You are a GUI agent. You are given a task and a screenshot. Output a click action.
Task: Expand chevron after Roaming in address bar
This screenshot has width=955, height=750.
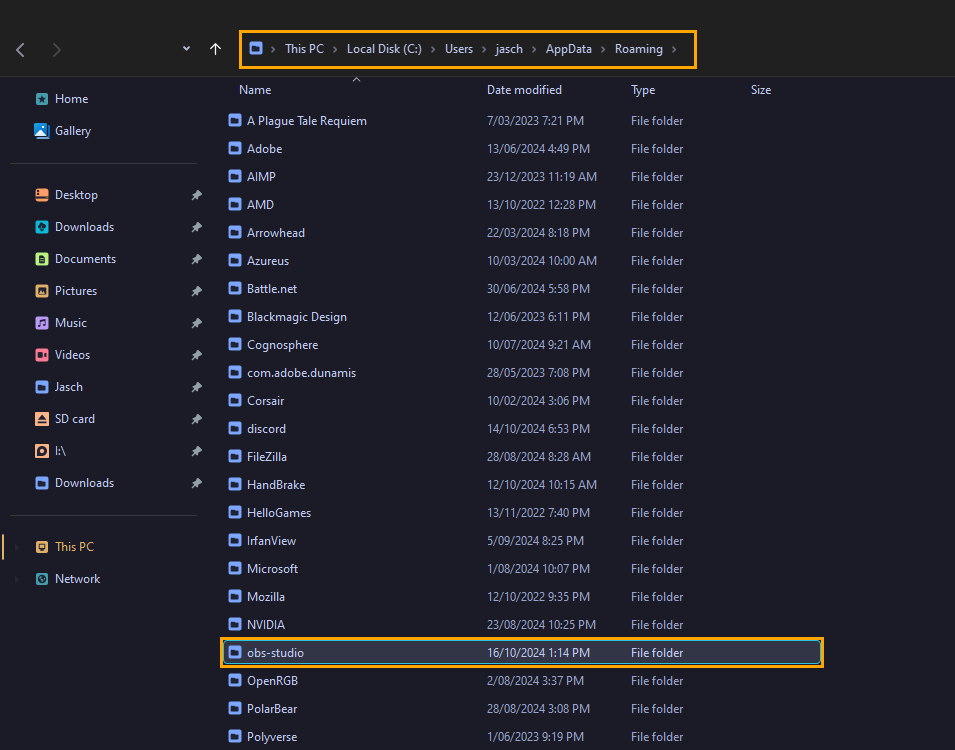(674, 49)
